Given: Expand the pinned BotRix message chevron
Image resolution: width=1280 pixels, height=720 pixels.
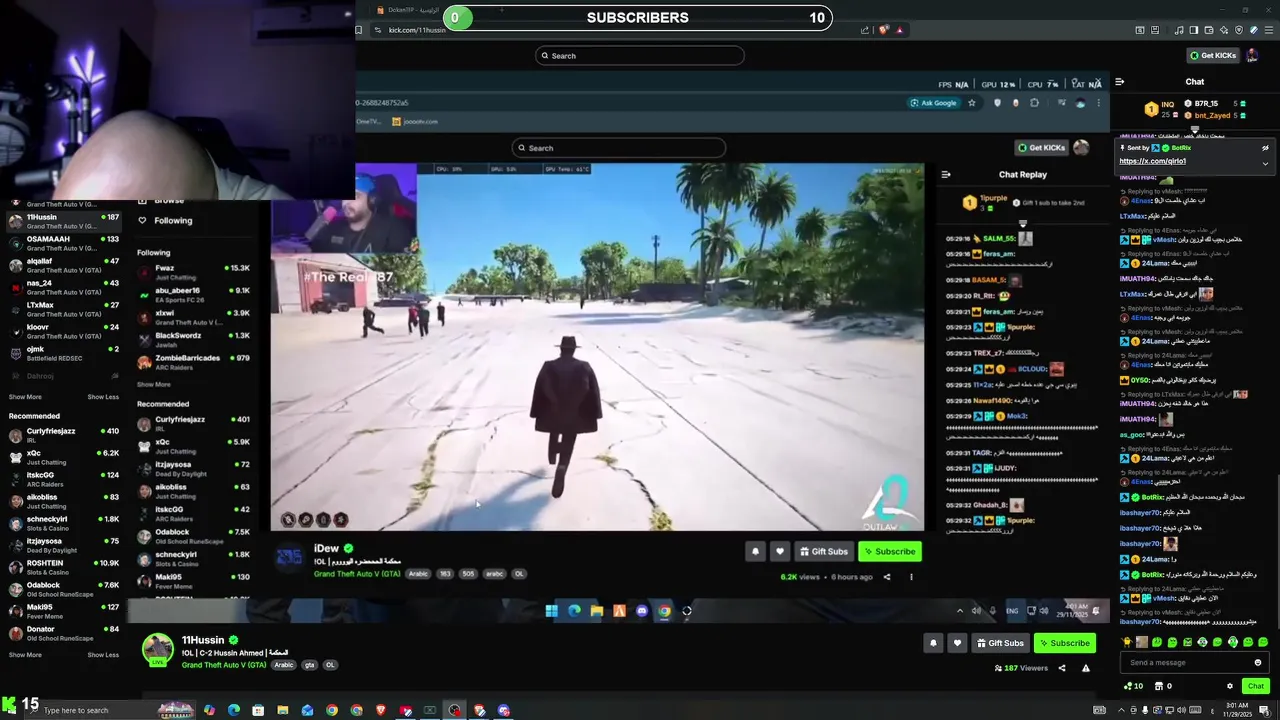Looking at the screenshot, I should click(x=1265, y=163).
